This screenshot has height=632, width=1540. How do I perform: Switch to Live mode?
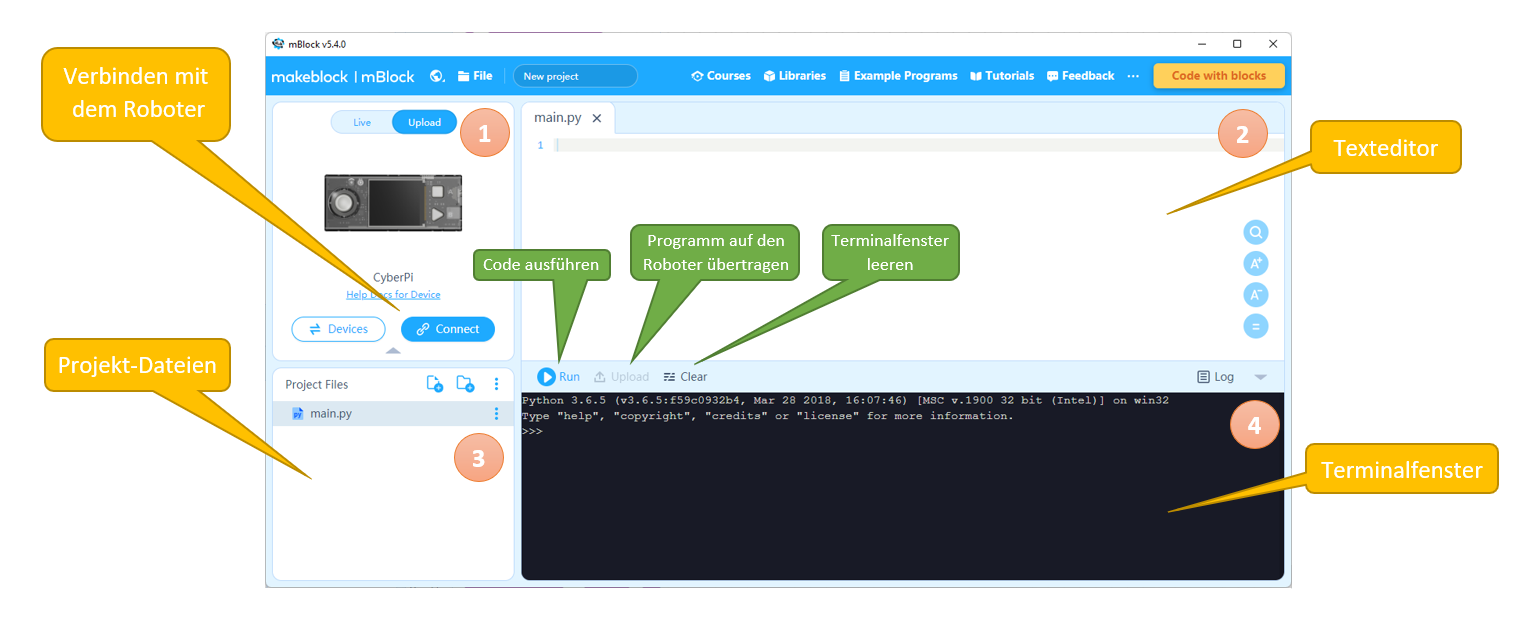pos(362,122)
